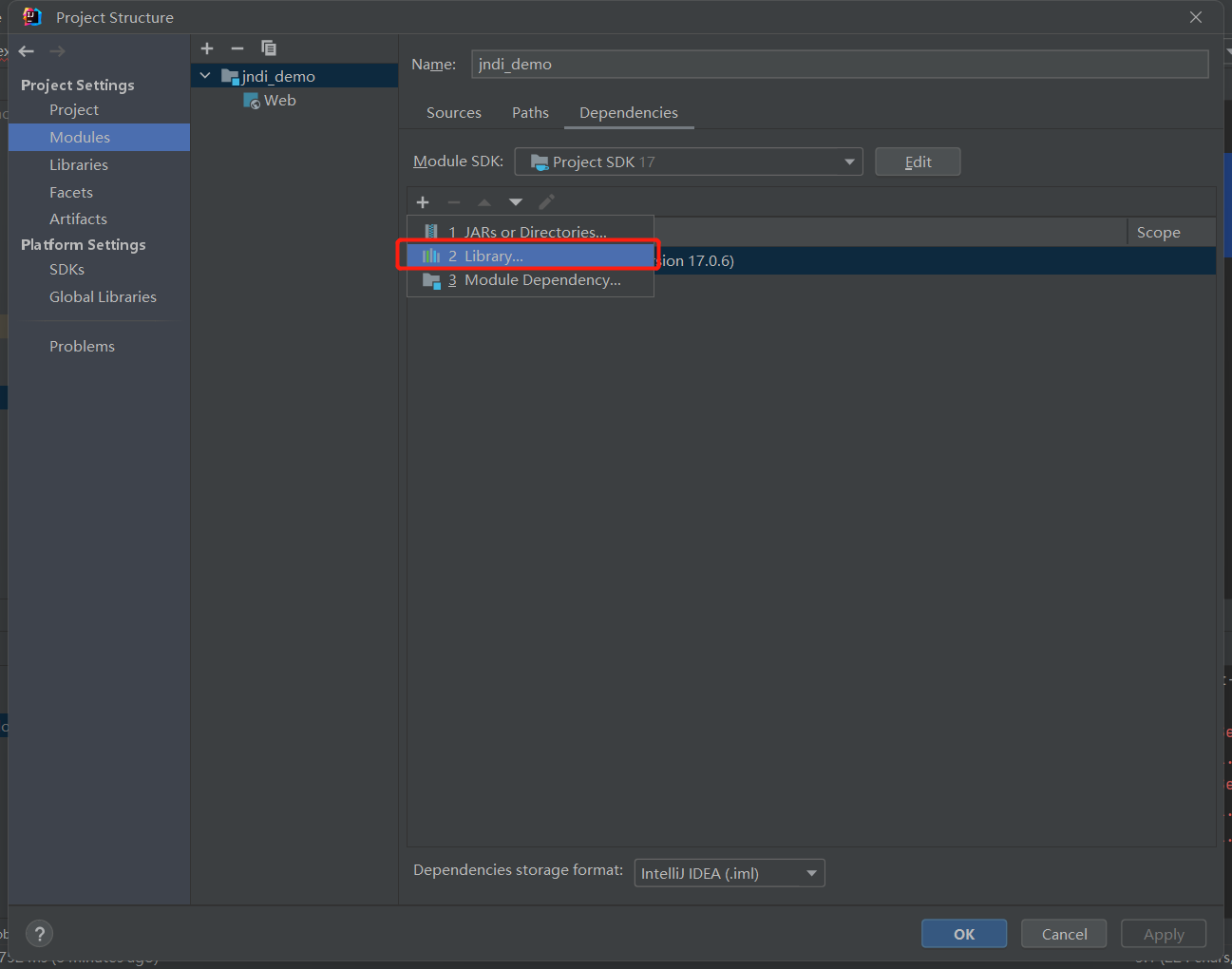The height and width of the screenshot is (969, 1232).
Task: Choose Library… from the add popup
Action: pos(530,256)
